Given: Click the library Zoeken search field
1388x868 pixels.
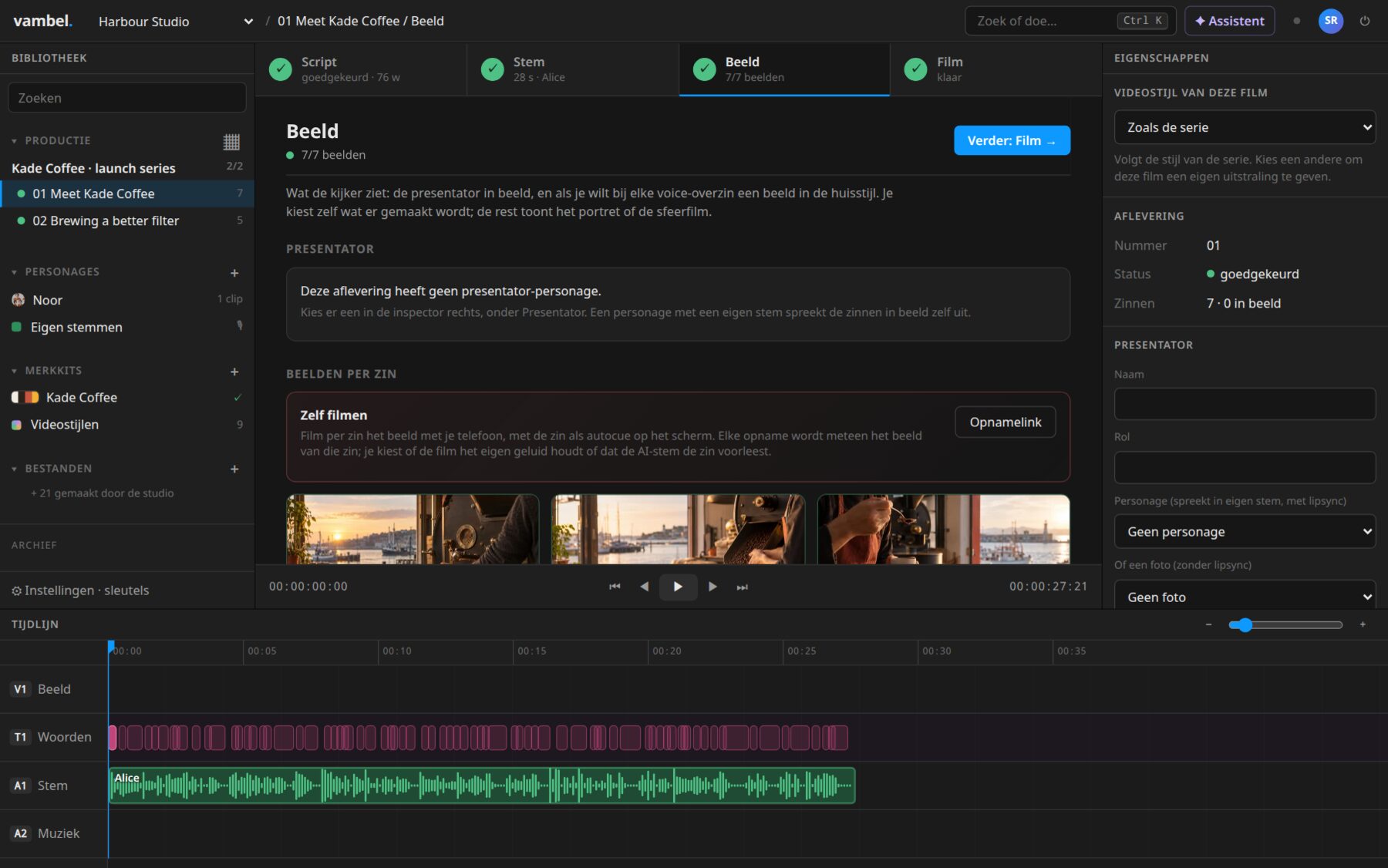Looking at the screenshot, I should tap(127, 98).
